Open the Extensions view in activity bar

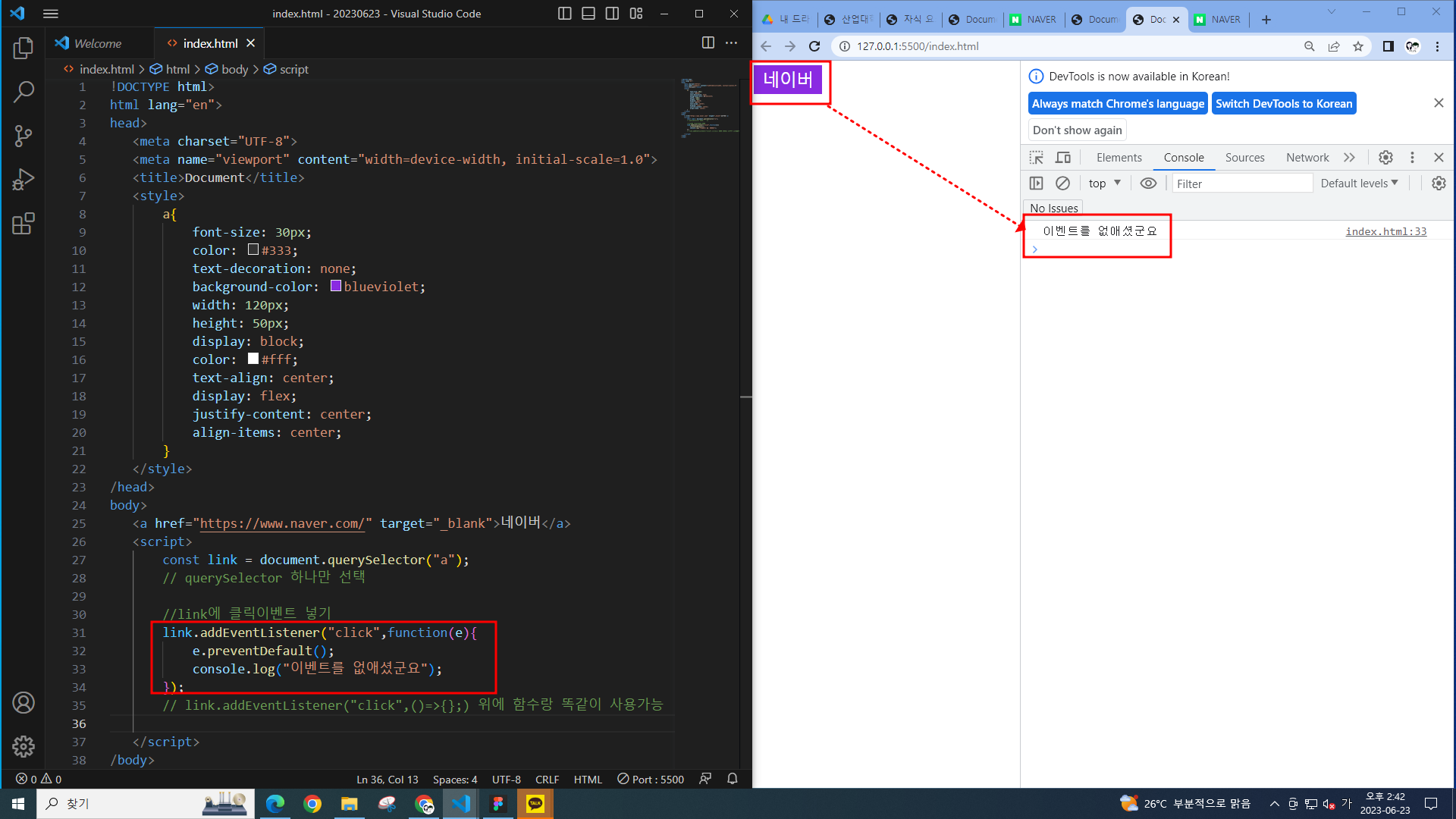(x=24, y=224)
